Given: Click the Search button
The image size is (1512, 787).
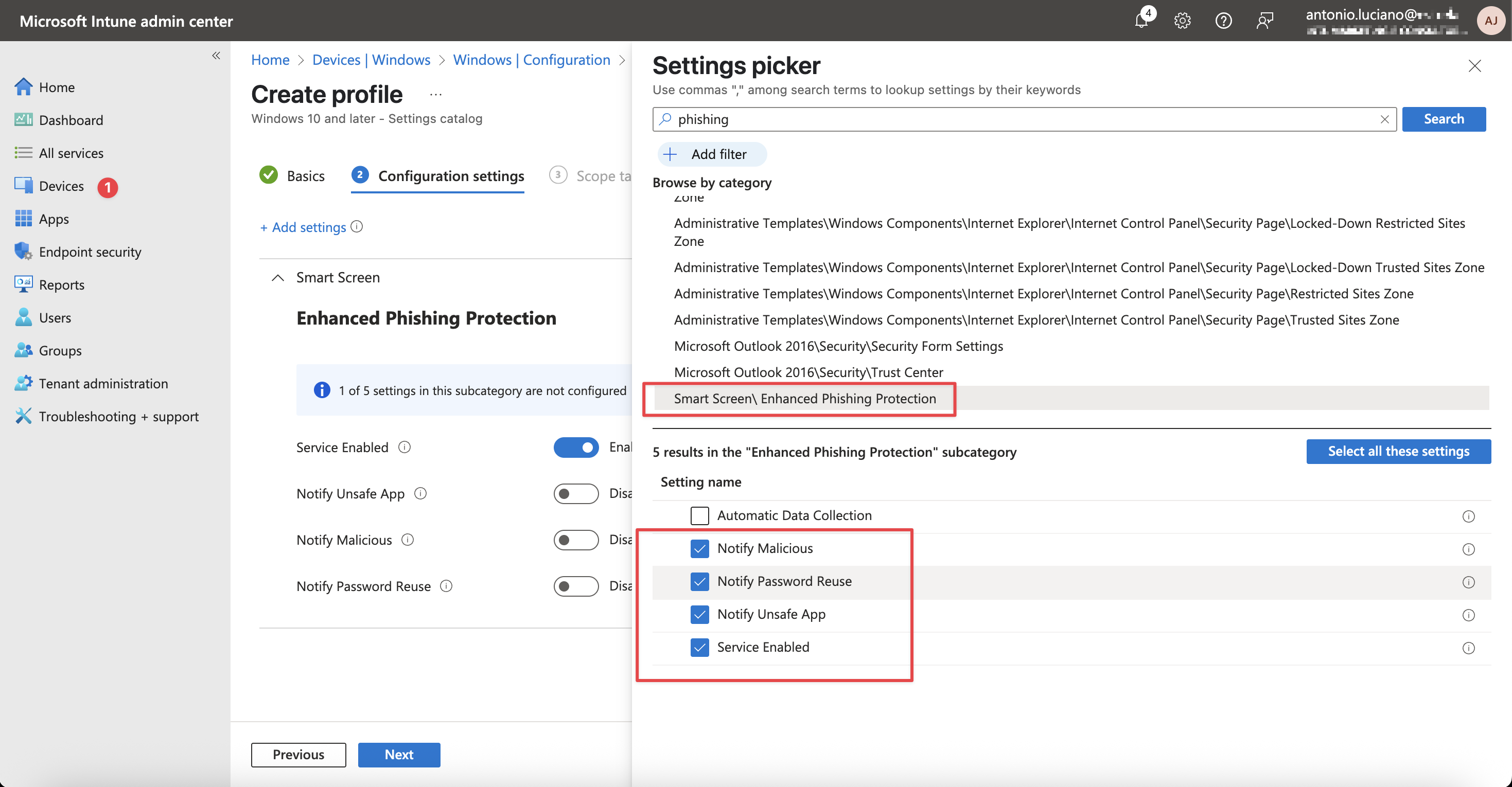Looking at the screenshot, I should tap(1444, 118).
